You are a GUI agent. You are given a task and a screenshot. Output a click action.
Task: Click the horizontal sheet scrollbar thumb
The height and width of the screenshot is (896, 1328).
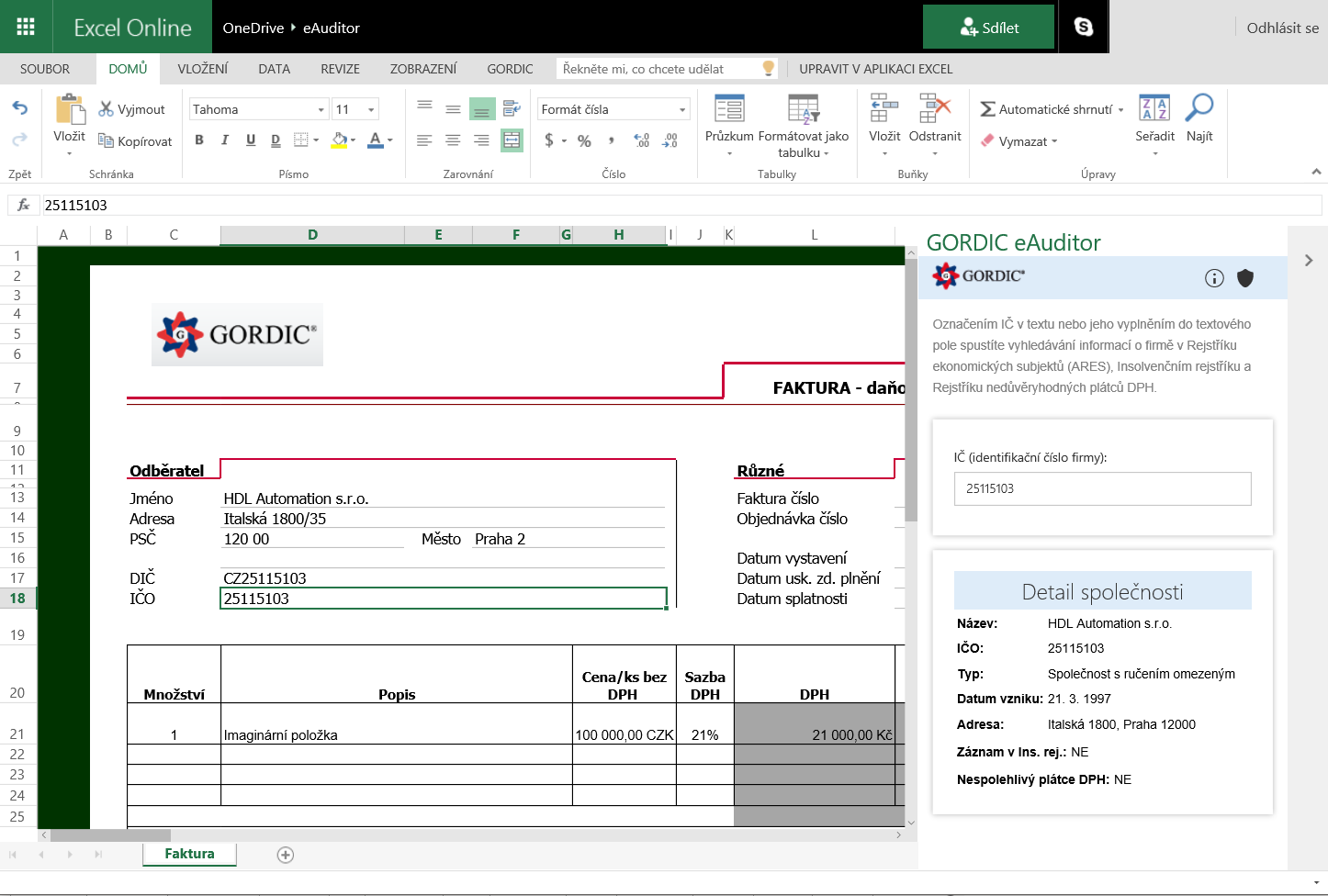[x=110, y=835]
